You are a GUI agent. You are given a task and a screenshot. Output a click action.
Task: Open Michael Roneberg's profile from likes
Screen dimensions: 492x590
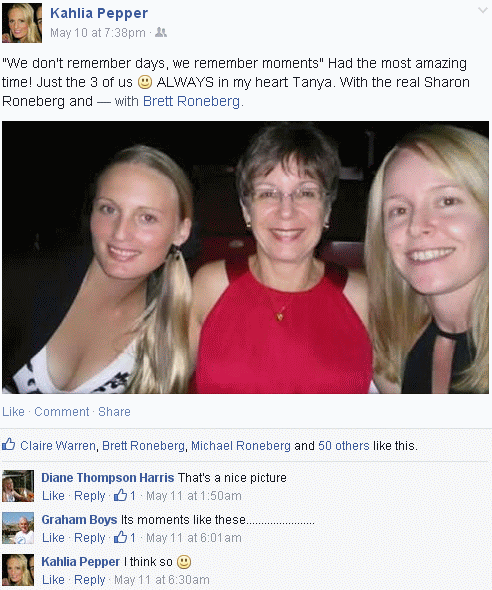[241, 446]
